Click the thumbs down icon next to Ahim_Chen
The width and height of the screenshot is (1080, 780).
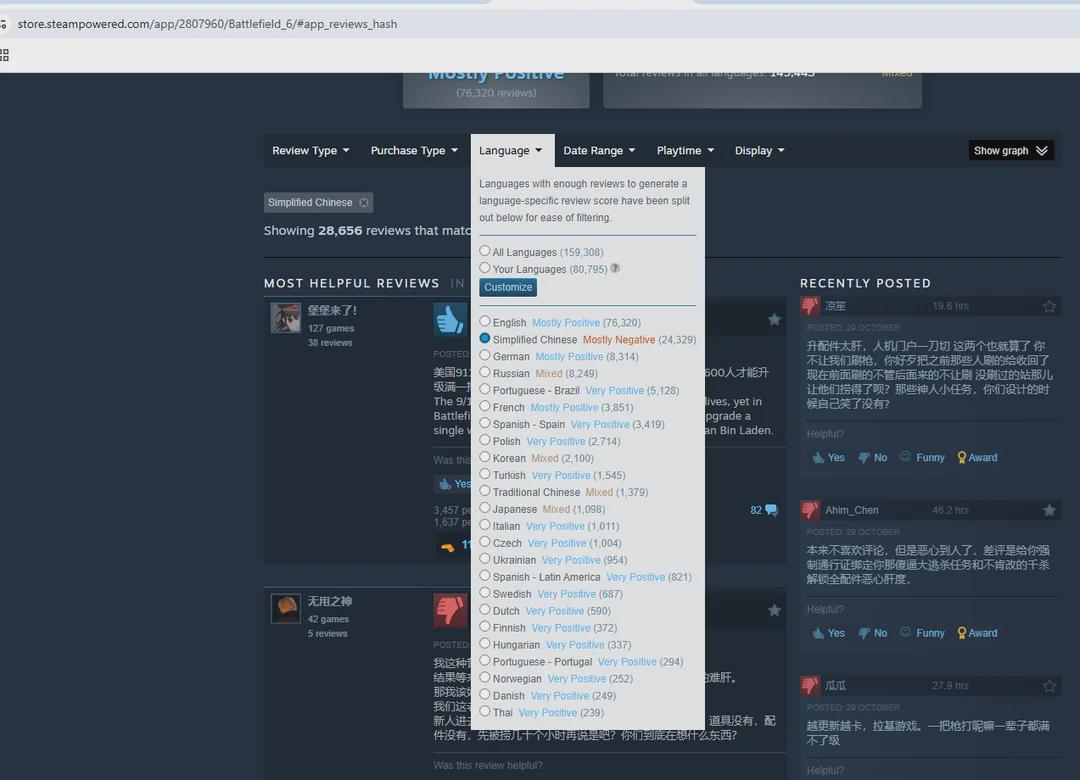click(810, 510)
